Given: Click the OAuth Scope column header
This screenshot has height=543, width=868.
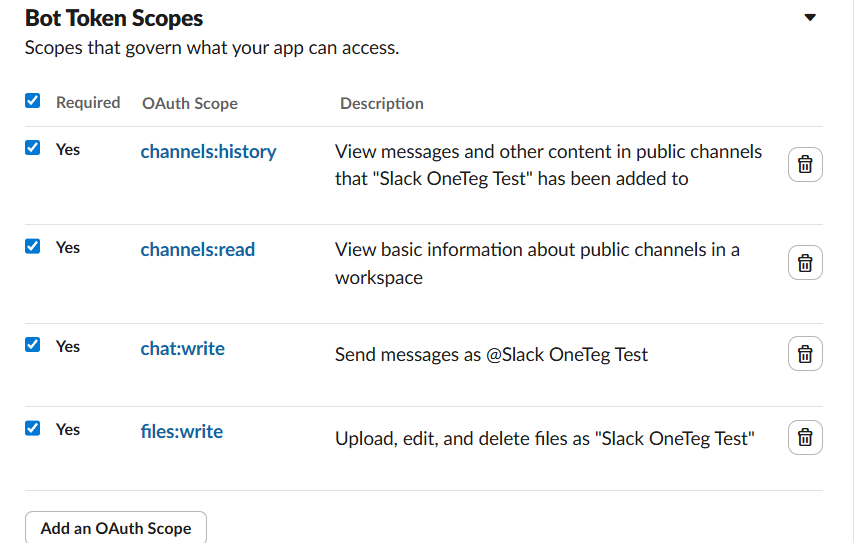Looking at the screenshot, I should (x=190, y=104).
